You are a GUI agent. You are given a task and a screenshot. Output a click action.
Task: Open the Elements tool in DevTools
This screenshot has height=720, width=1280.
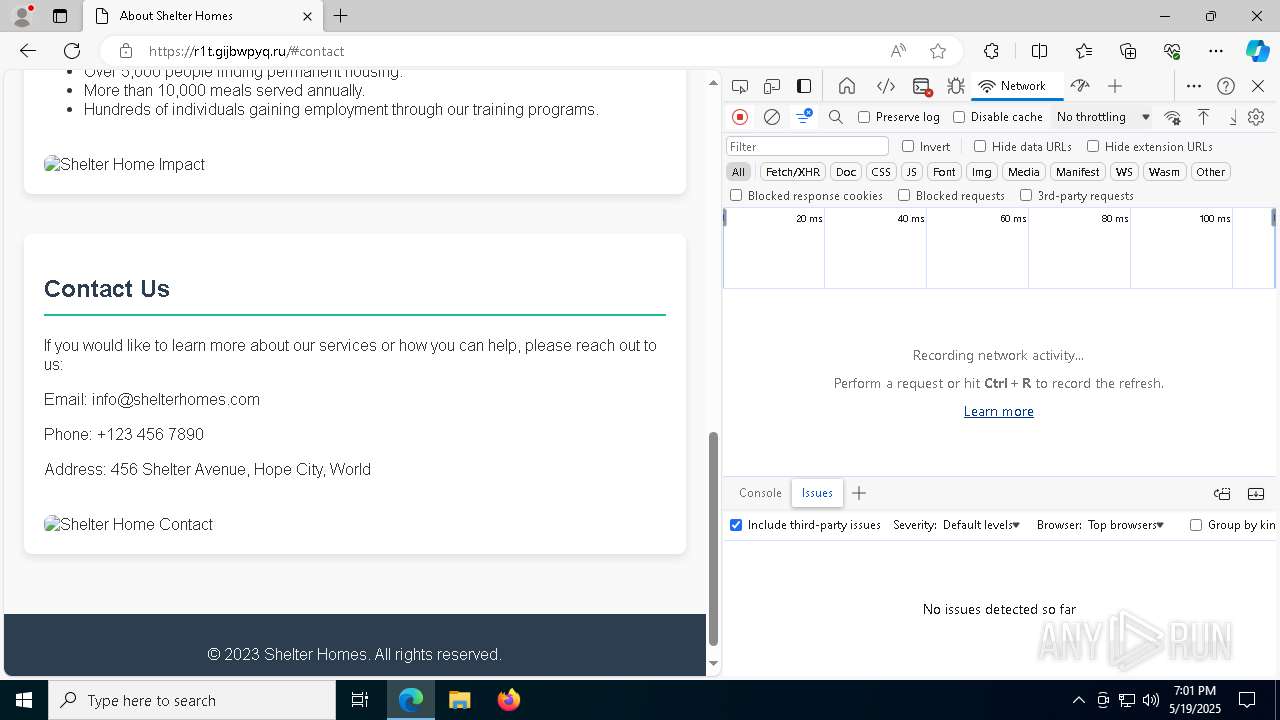pyautogui.click(x=885, y=86)
